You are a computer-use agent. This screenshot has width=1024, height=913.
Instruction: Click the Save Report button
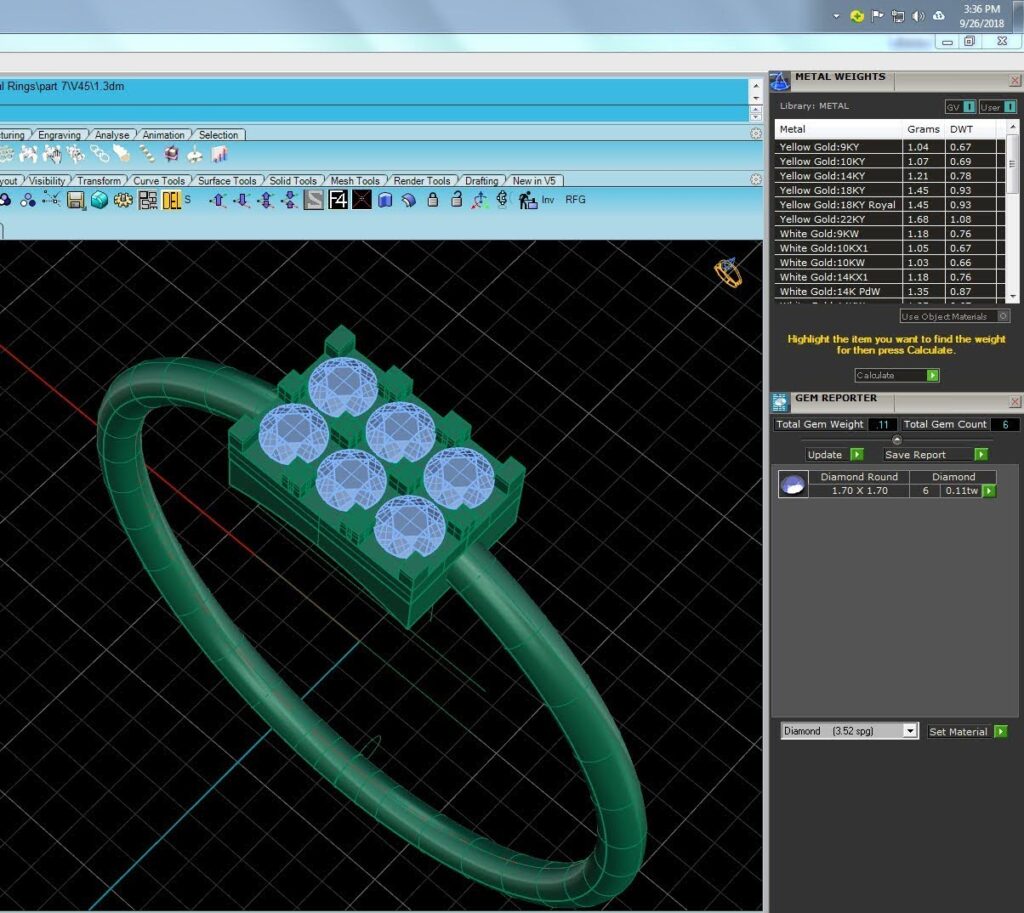click(935, 455)
